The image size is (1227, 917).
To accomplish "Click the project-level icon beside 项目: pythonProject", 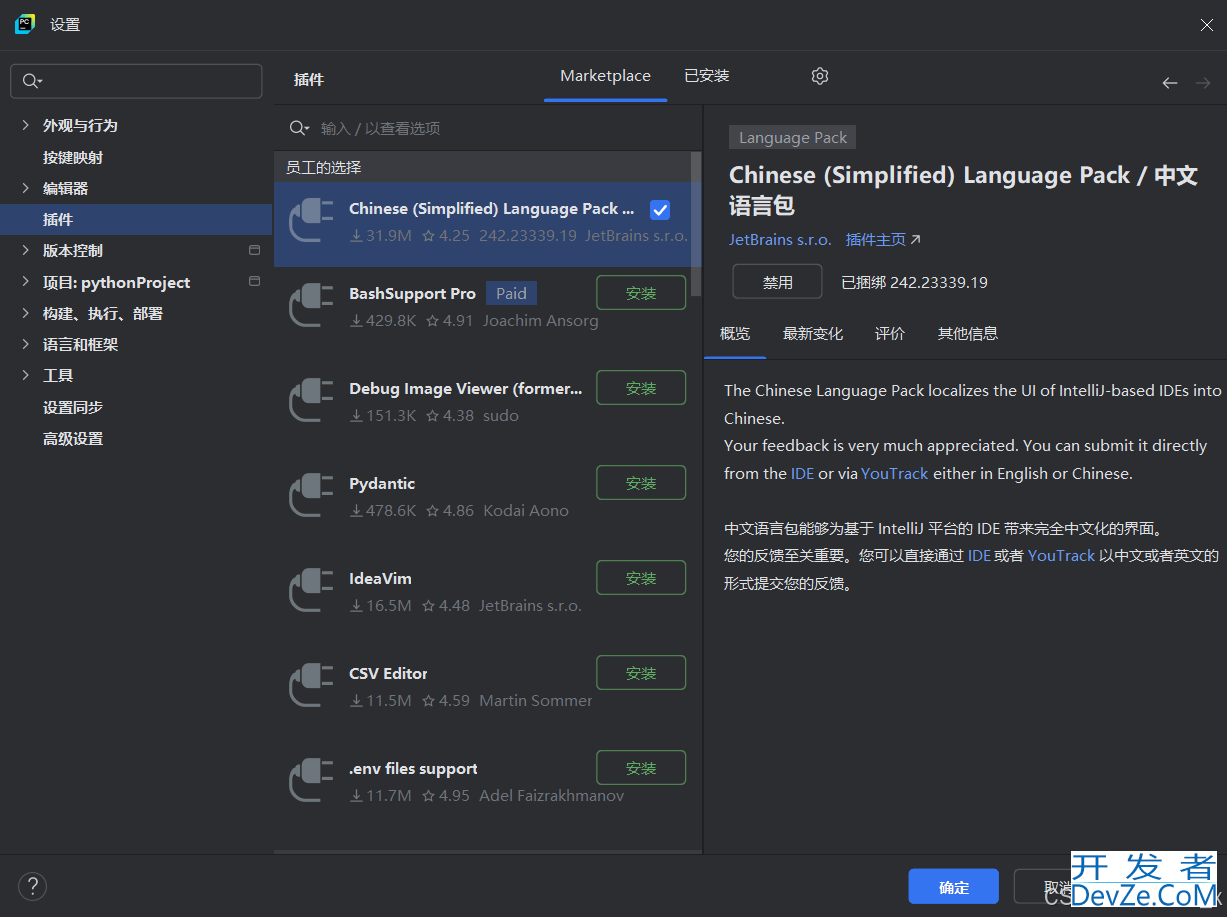I will point(254,282).
